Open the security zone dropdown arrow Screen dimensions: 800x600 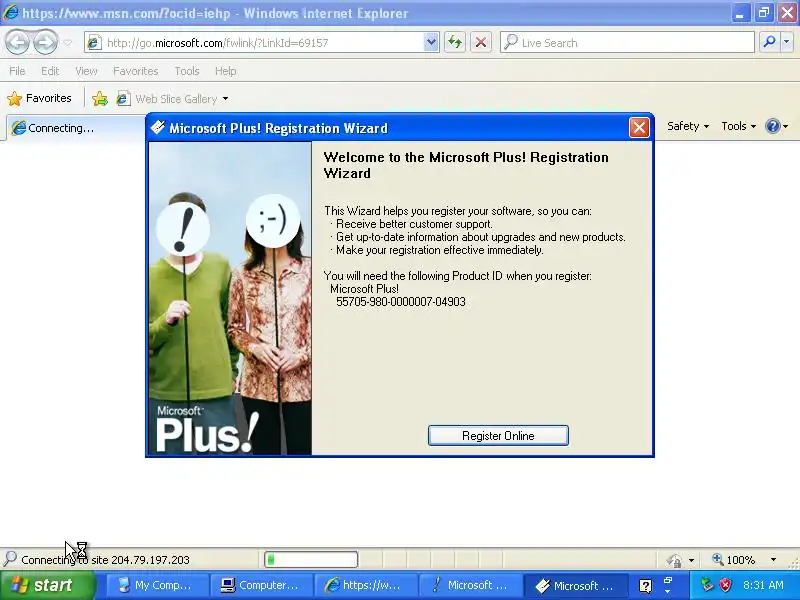point(691,560)
